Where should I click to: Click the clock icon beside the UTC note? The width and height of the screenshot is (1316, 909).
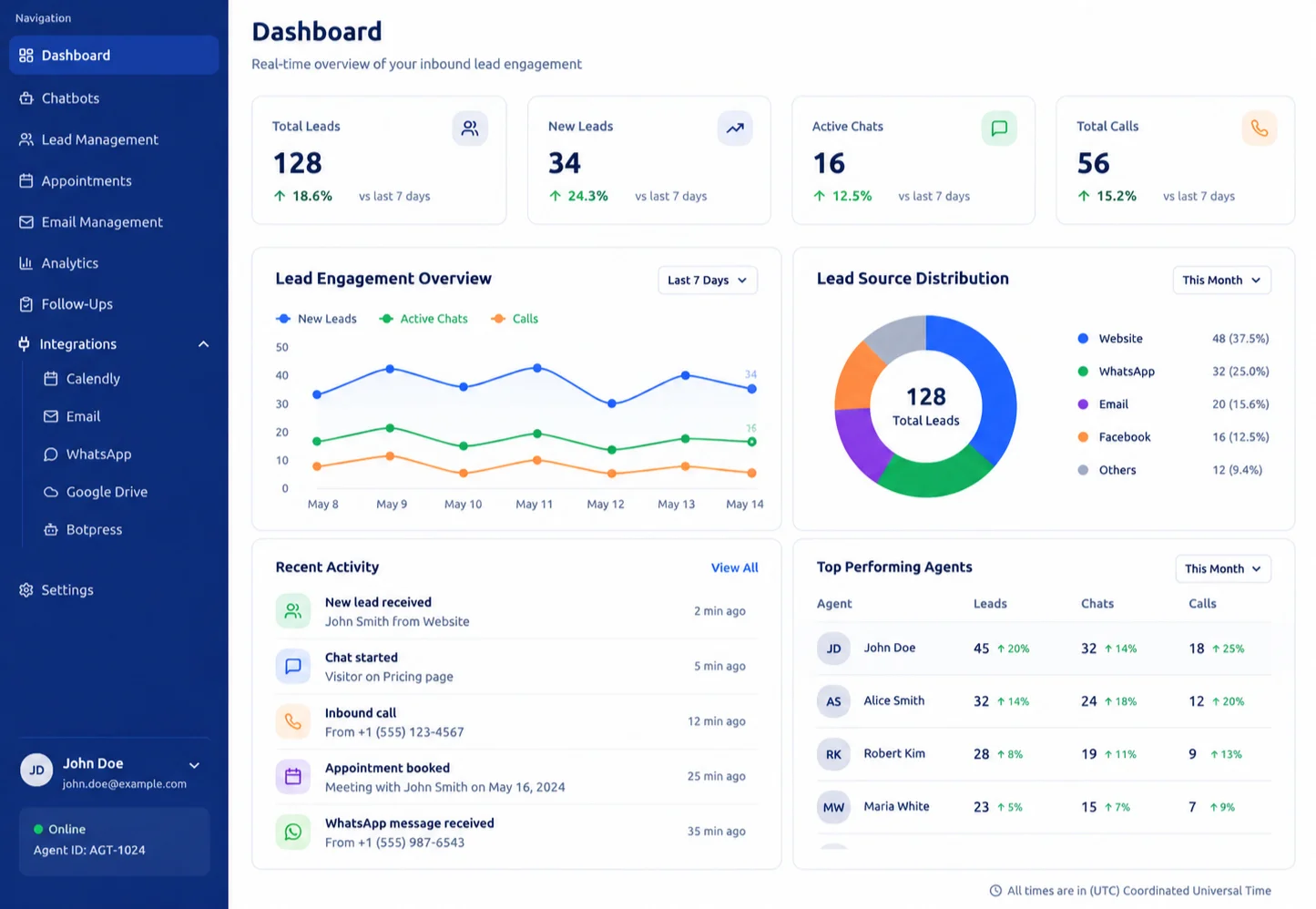point(995,891)
